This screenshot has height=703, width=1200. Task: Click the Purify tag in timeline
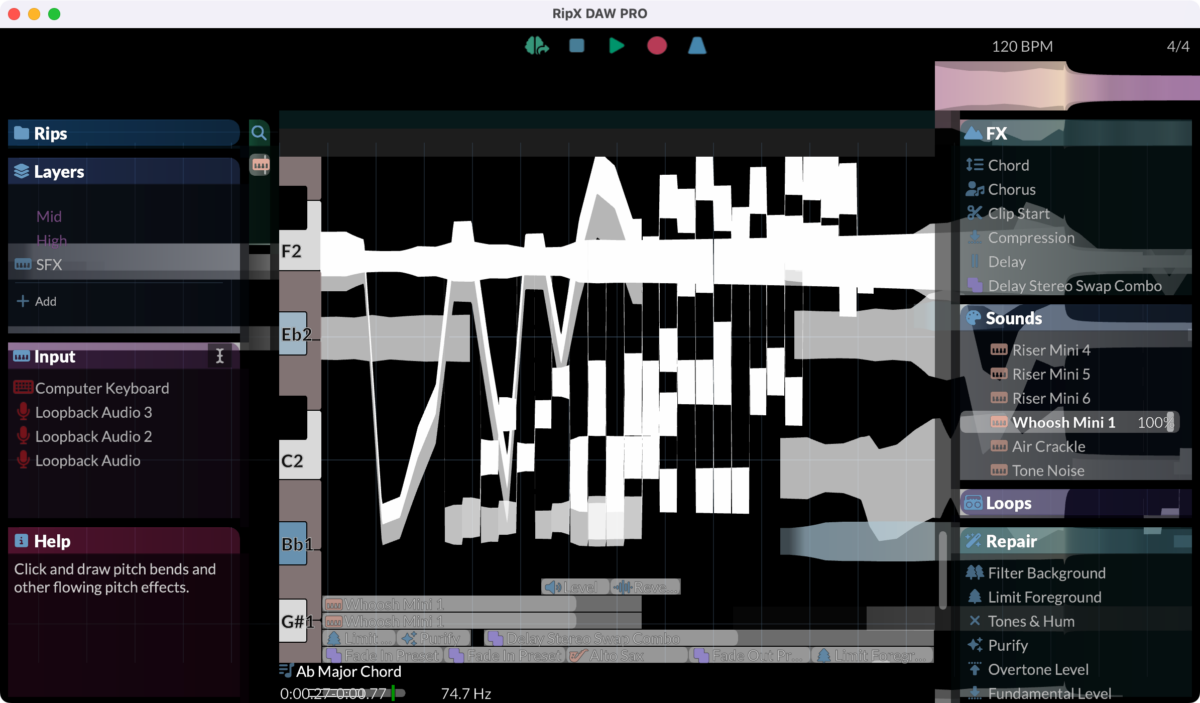(434, 638)
